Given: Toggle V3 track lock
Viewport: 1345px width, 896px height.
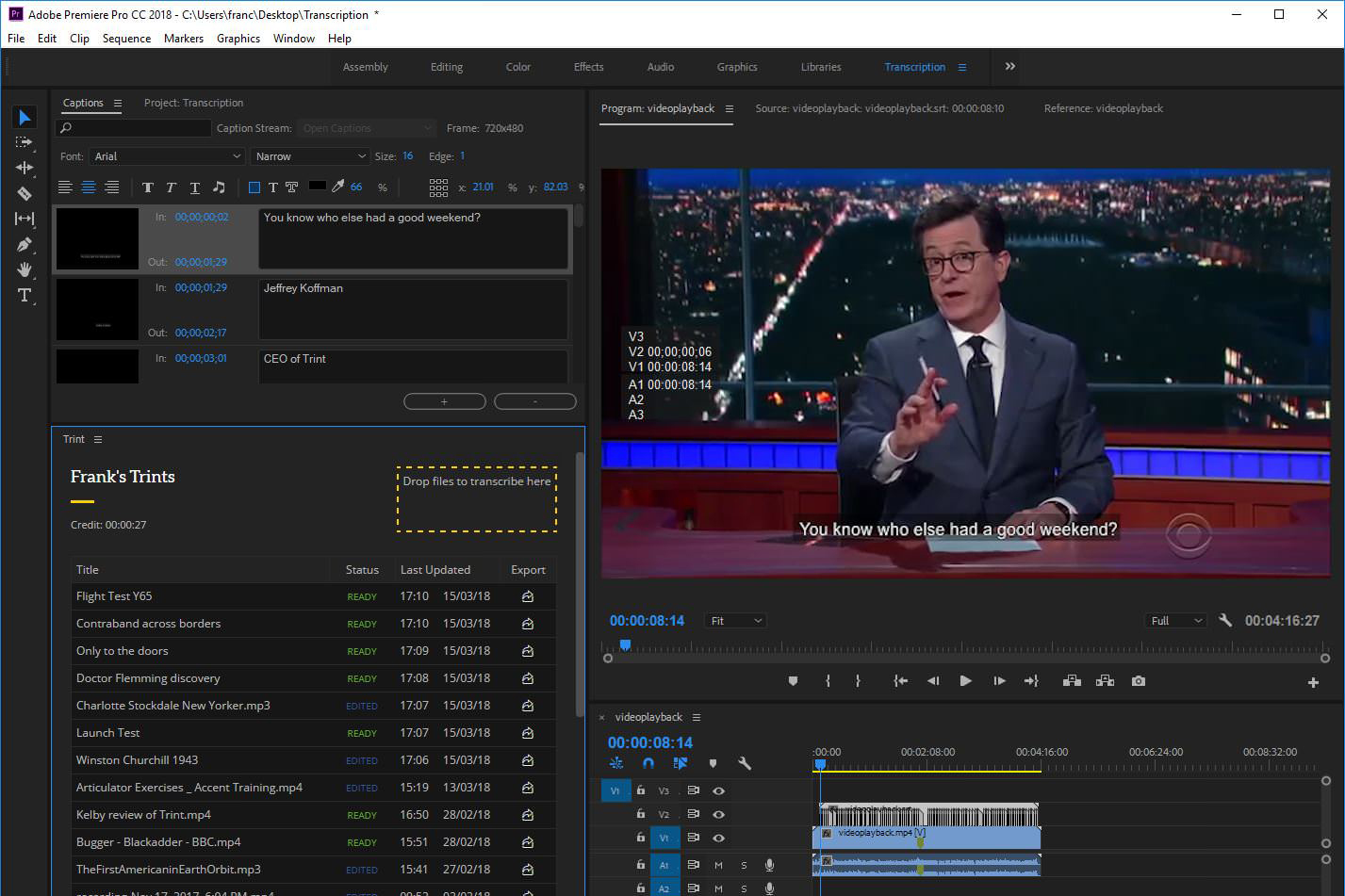Looking at the screenshot, I should (x=641, y=790).
